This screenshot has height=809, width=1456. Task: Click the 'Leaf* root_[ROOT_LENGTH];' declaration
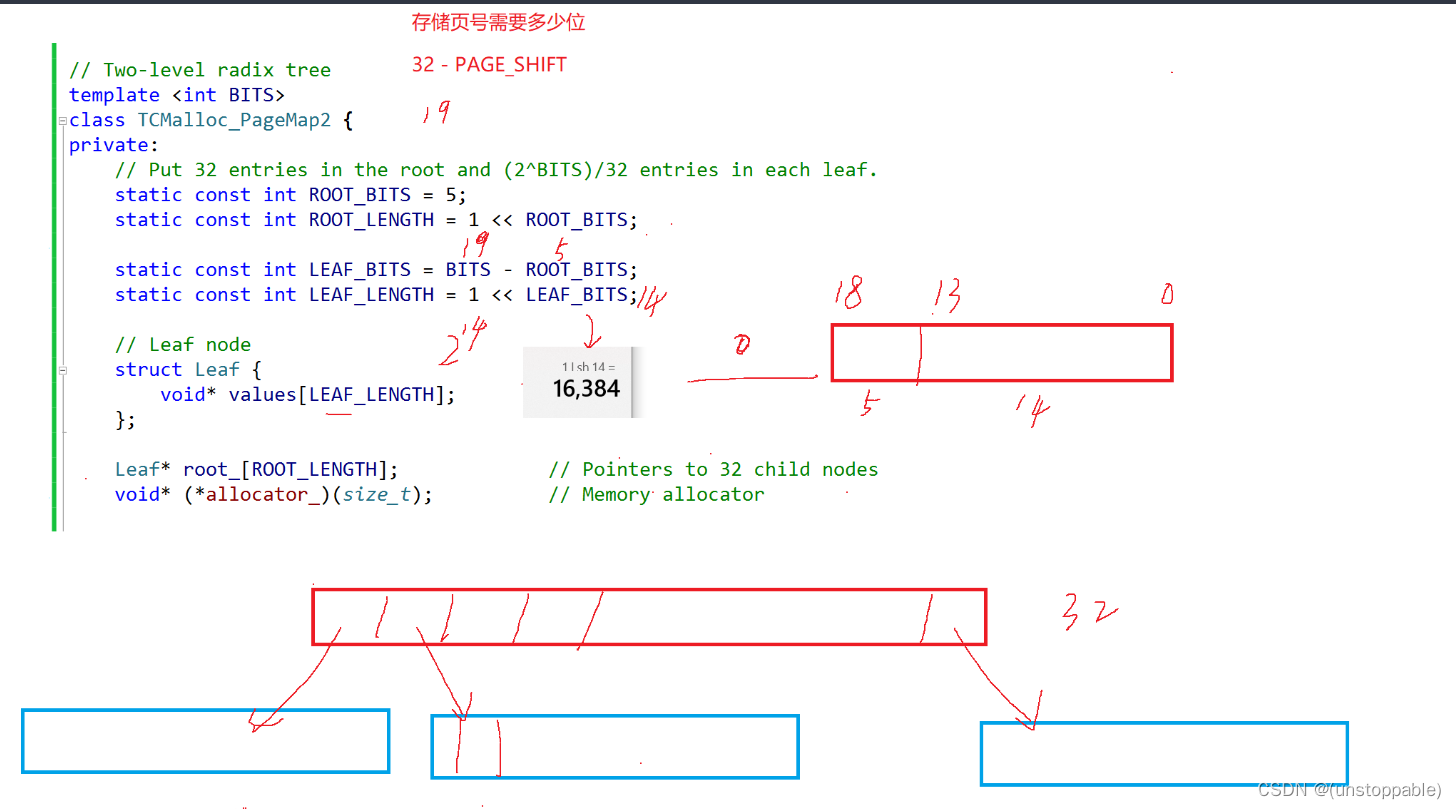coord(257,469)
